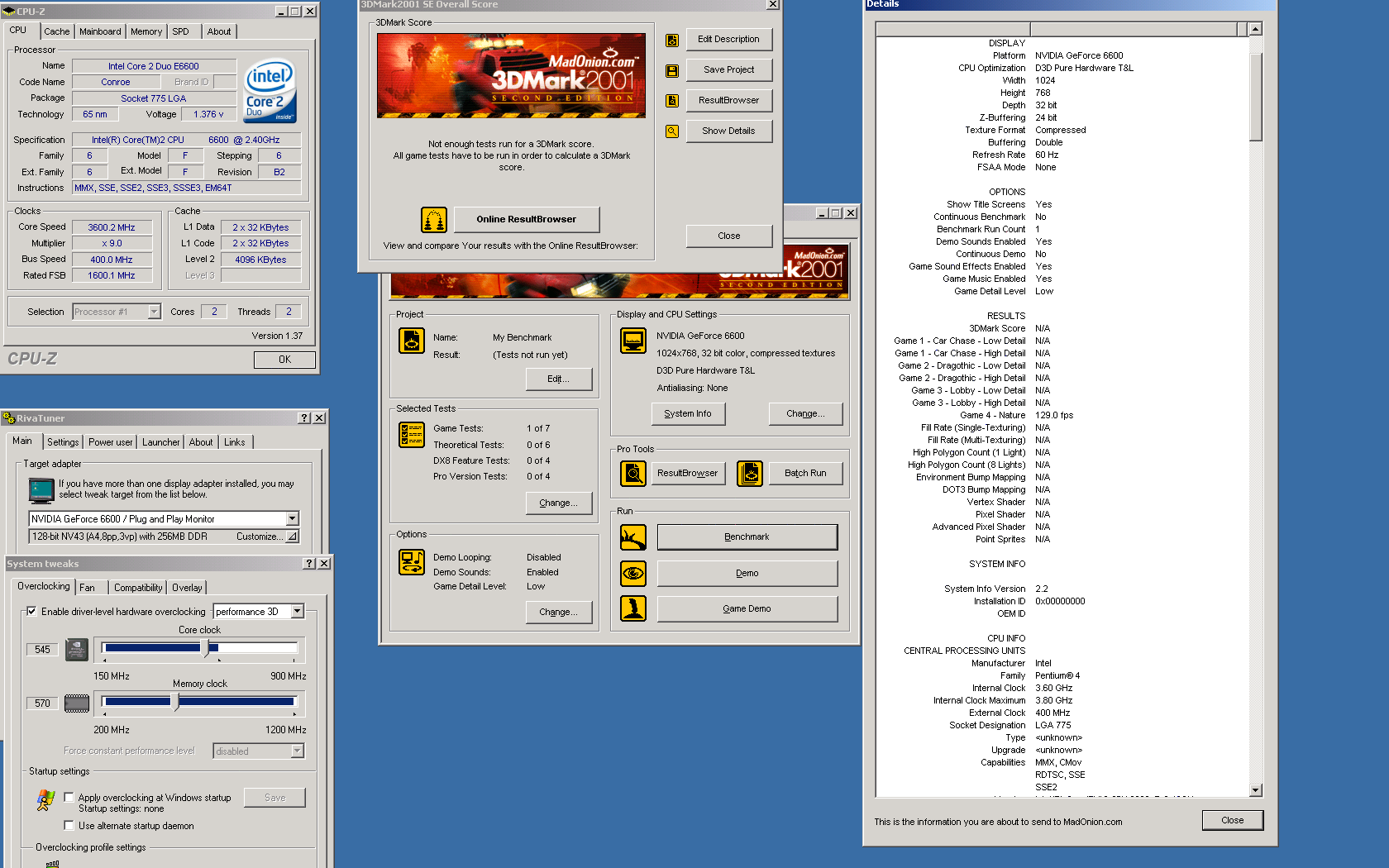Image resolution: width=1389 pixels, height=868 pixels.
Task: Click the System Info button
Action: click(x=688, y=414)
